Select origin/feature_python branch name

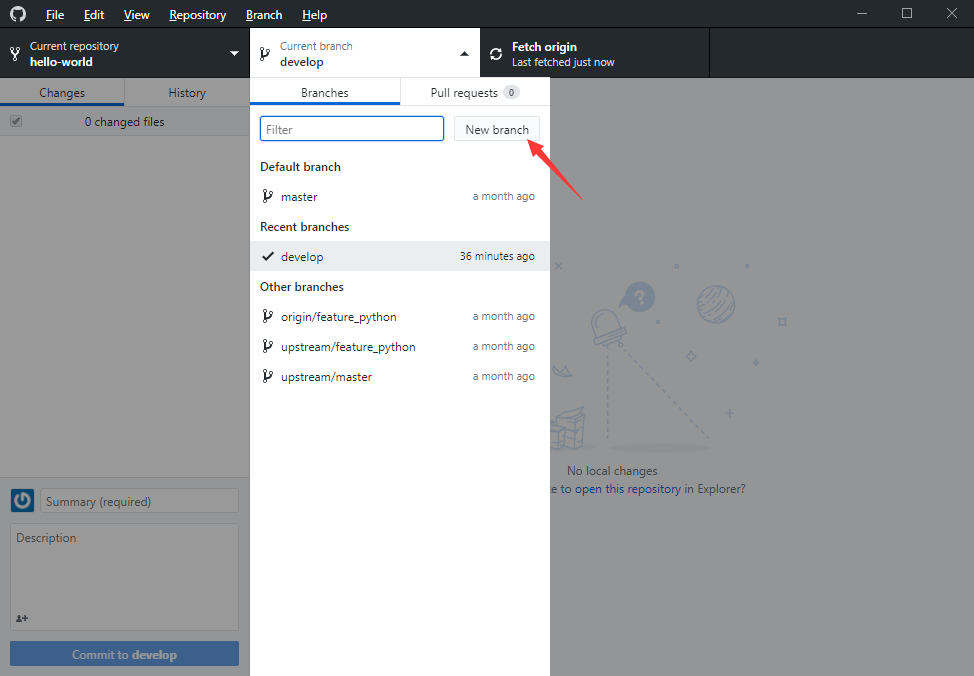(339, 316)
